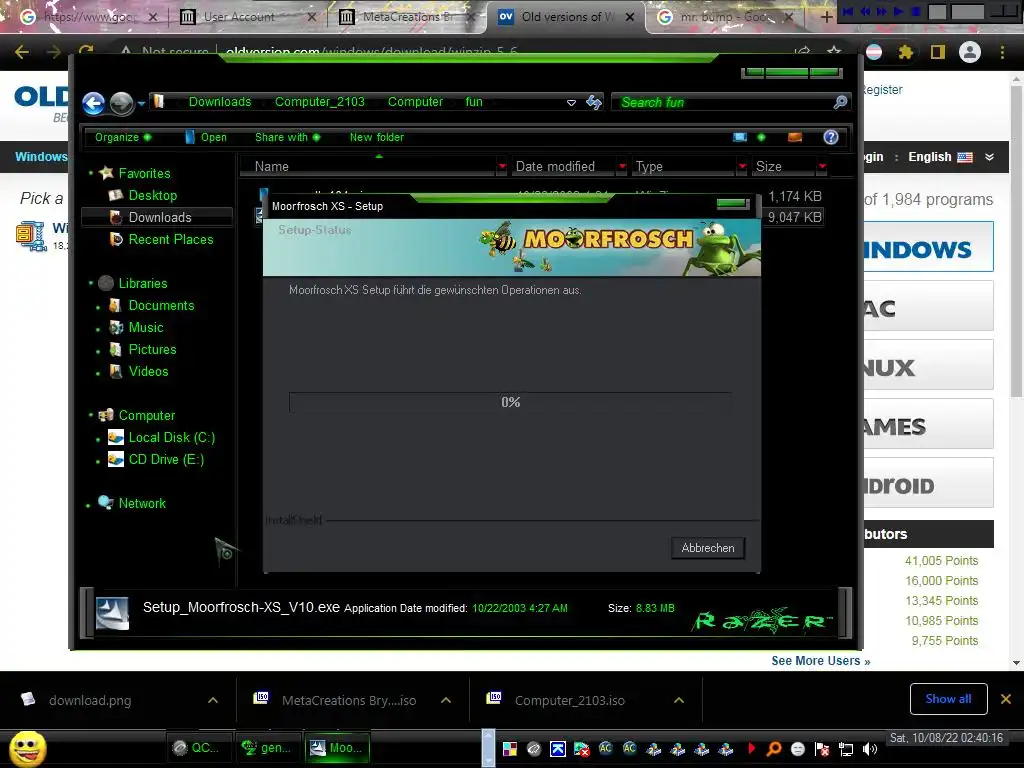This screenshot has width=1024, height=768.
Task: Open the See More Users link
Action: pos(821,661)
